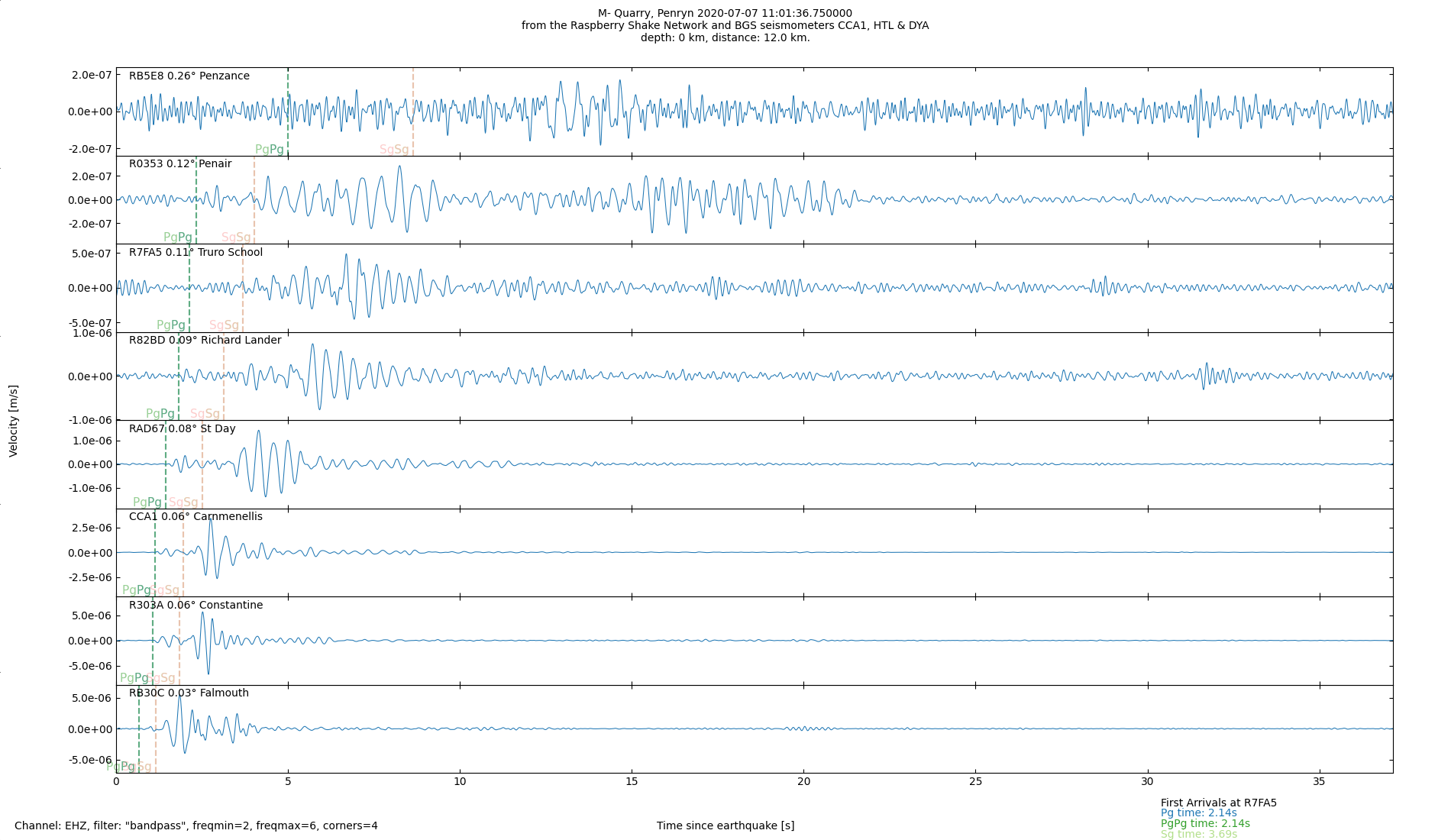Viewport: 1451px width, 840px height.
Task: Click the "Time since earthquake [s]" axis label
Action: click(725, 825)
